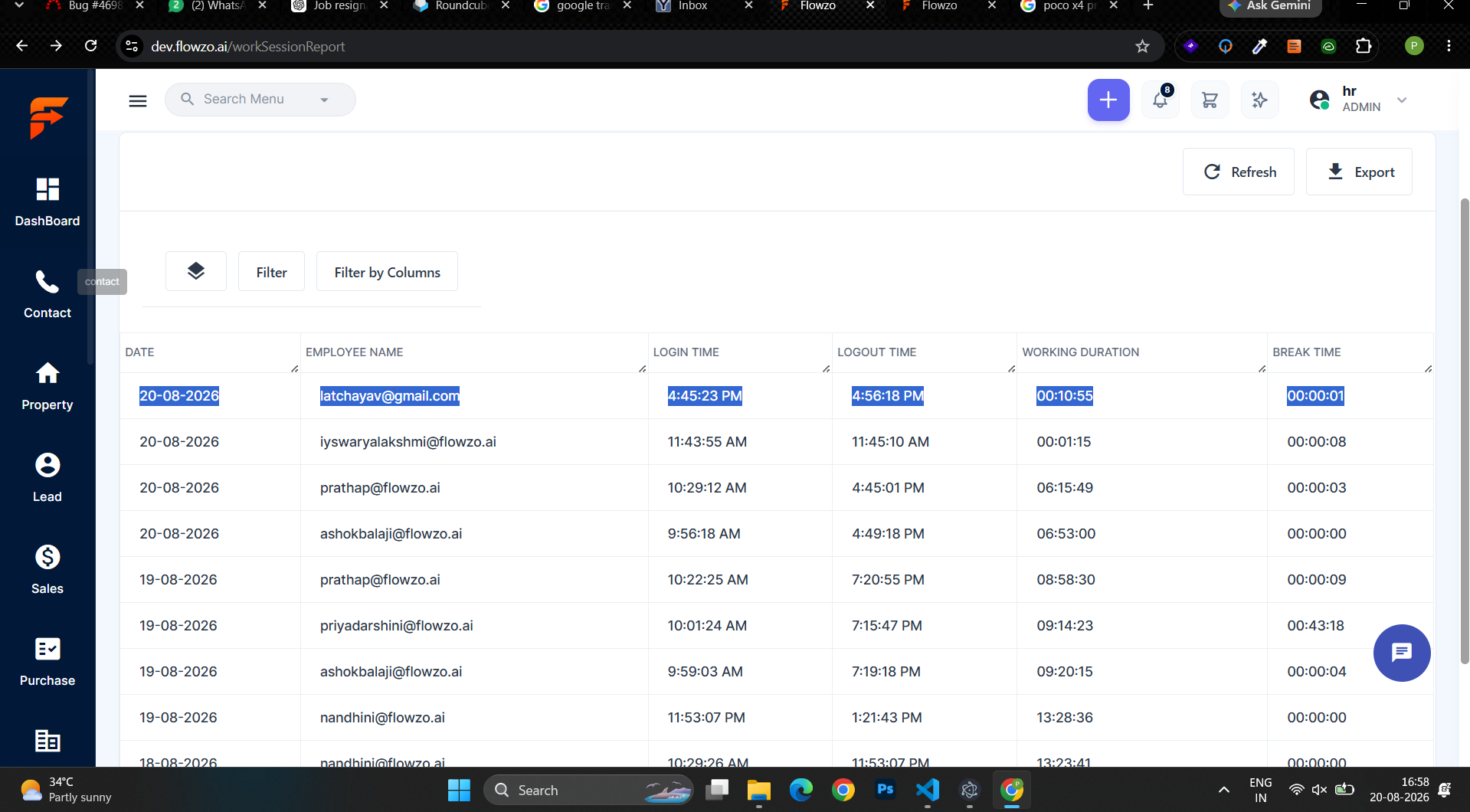Open Microsoft Edge from the taskbar

[x=801, y=790]
